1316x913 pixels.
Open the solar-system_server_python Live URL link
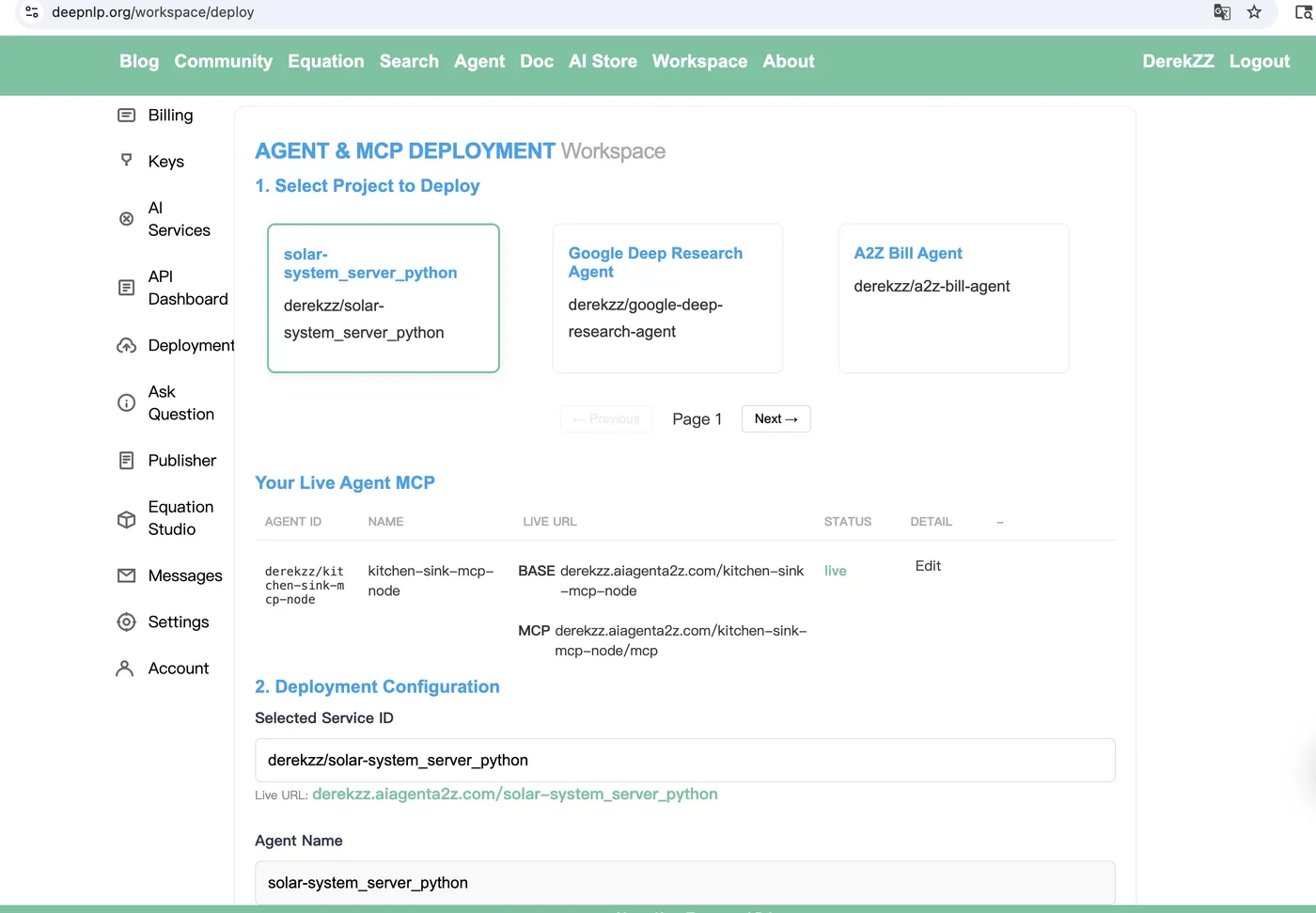pos(514,794)
